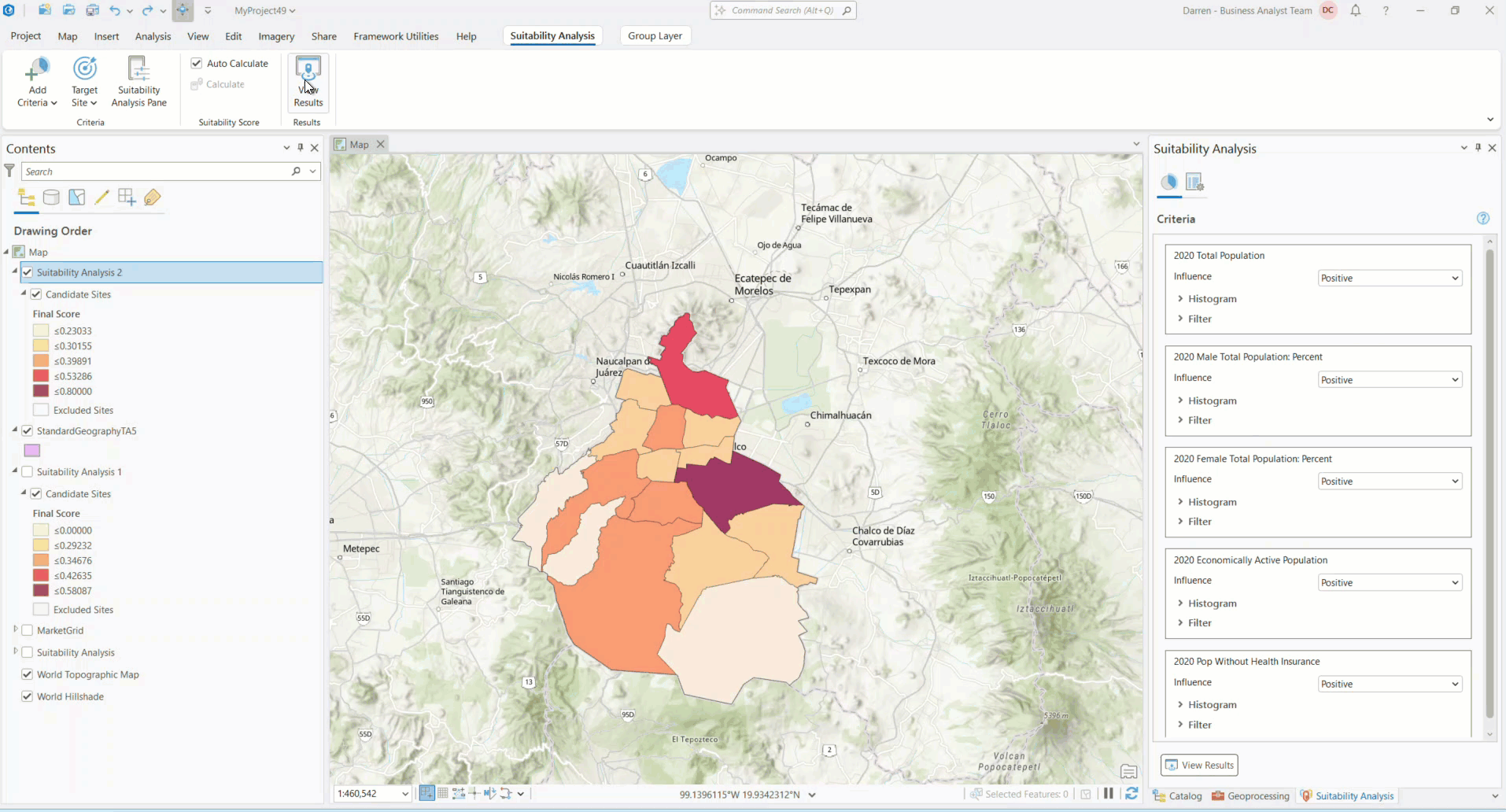Viewport: 1506px width, 812px height.
Task: Open the Suitability Analysis Pane
Action: point(138,70)
